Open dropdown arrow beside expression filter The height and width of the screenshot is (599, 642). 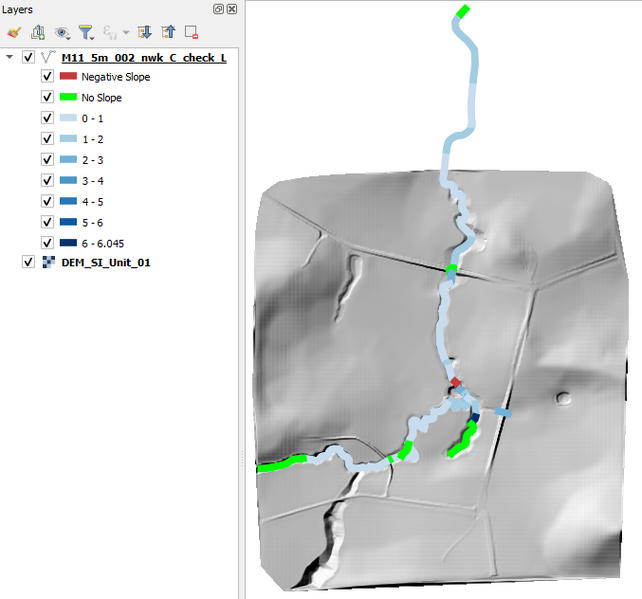[126, 33]
